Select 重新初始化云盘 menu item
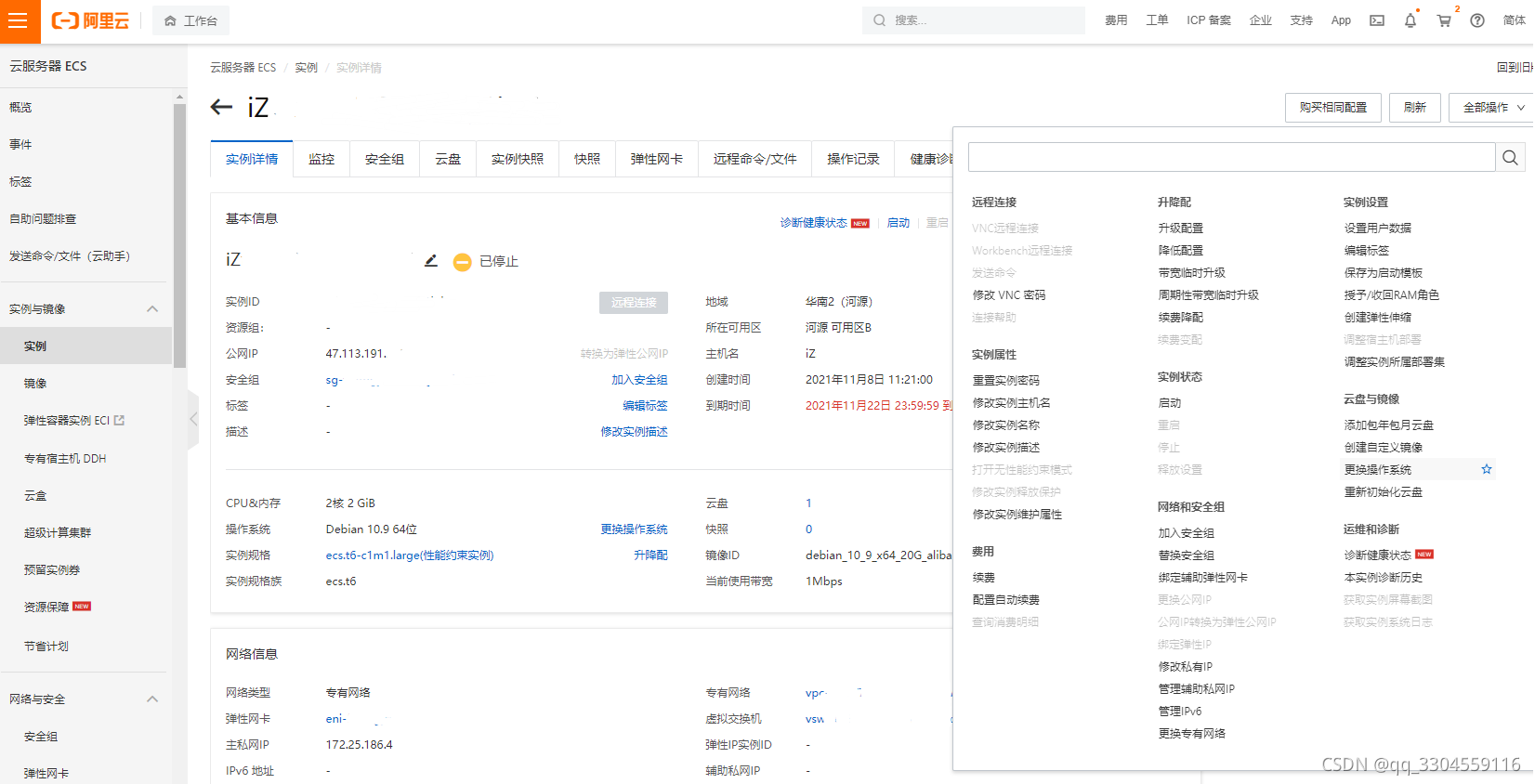The width and height of the screenshot is (1535, 784). pyautogui.click(x=1383, y=492)
